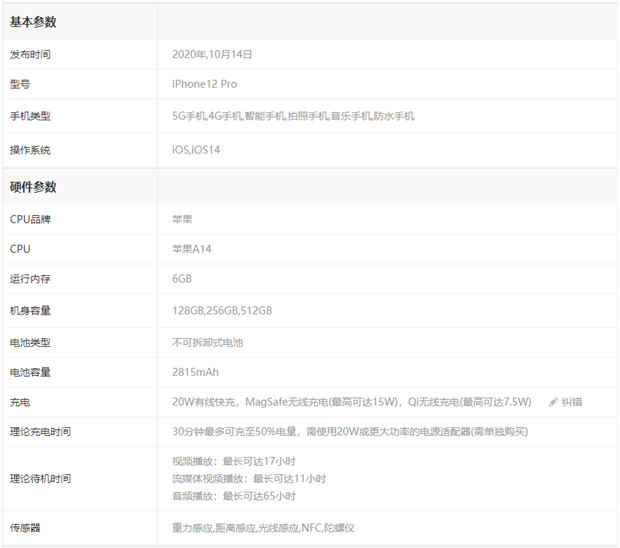The width and height of the screenshot is (620, 548).
Task: Select the 硬件参数 section header
Action: pos(33,187)
